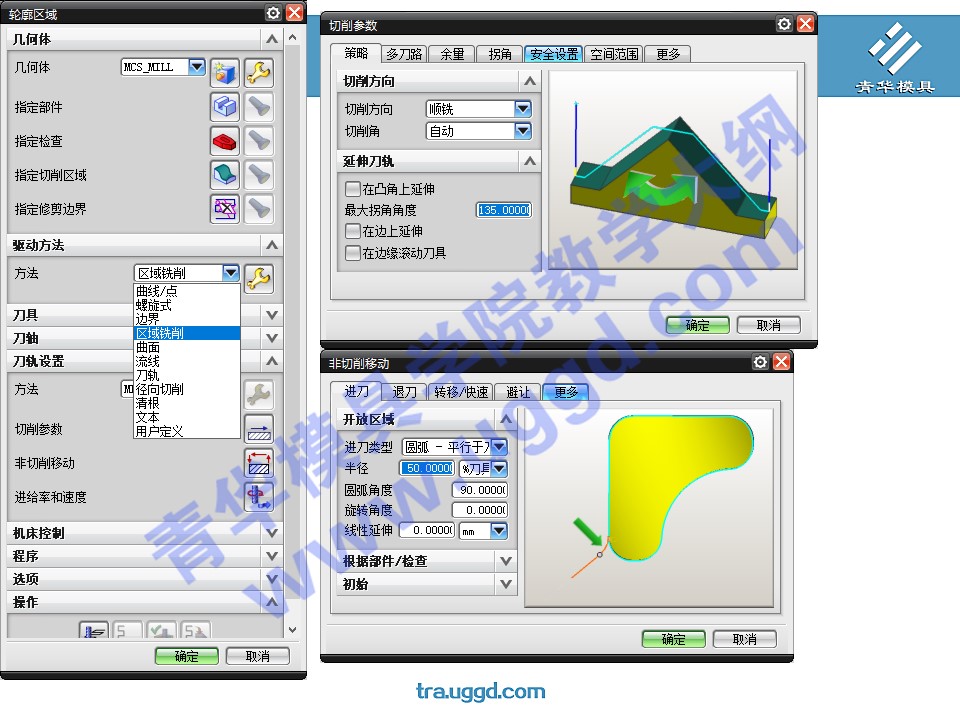Open the 非切削移动 non-cutting moves icon
This screenshot has width=960, height=720.
point(258,463)
